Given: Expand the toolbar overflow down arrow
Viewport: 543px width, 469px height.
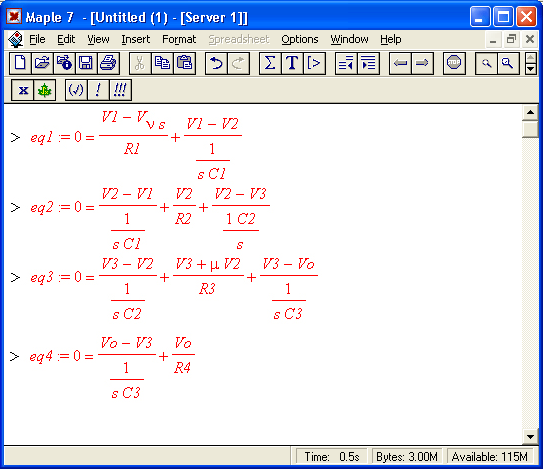Looking at the screenshot, I should pyautogui.click(x=531, y=69).
